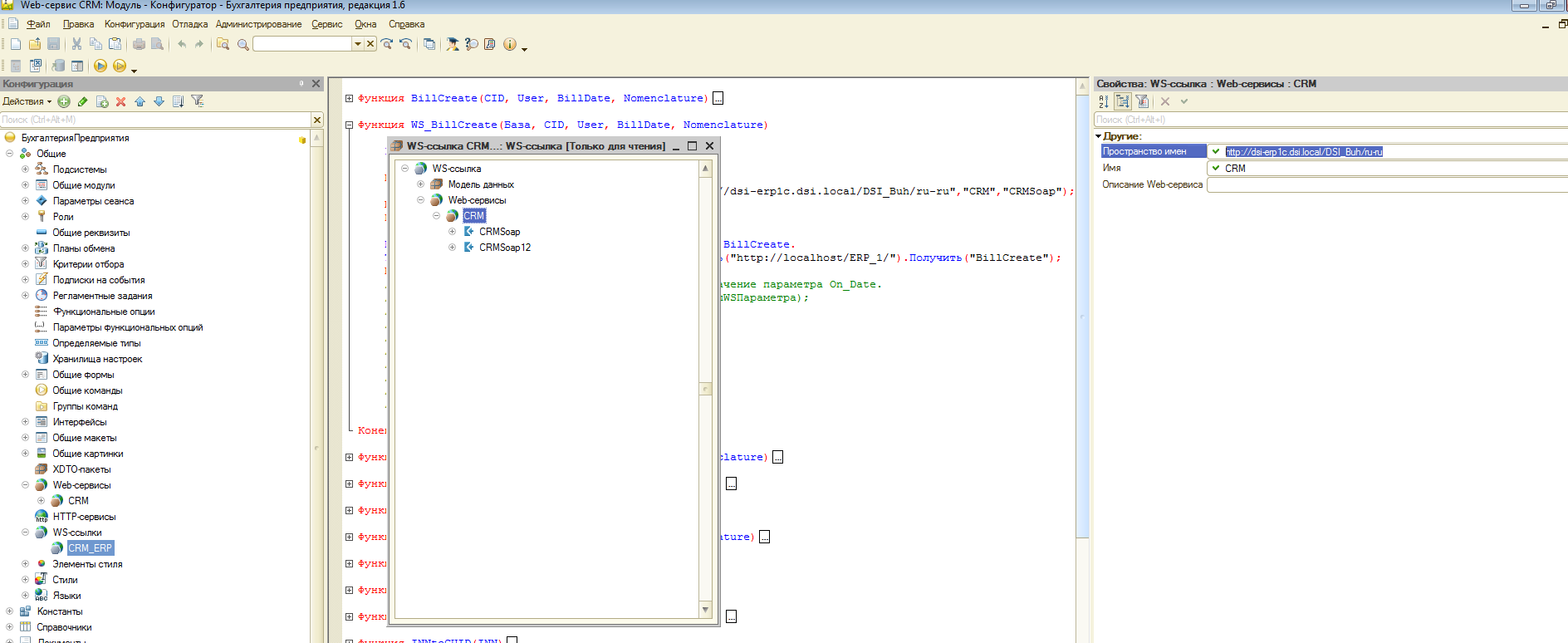Click the green Add object icon
This screenshot has height=643, width=1568.
[64, 101]
